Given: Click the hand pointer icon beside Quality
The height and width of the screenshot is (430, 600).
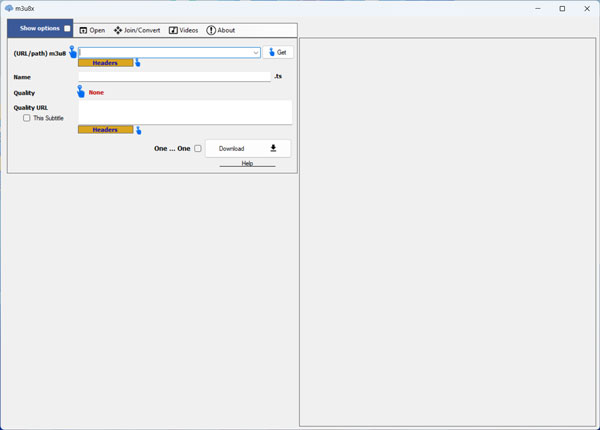Looking at the screenshot, I should click(80, 91).
